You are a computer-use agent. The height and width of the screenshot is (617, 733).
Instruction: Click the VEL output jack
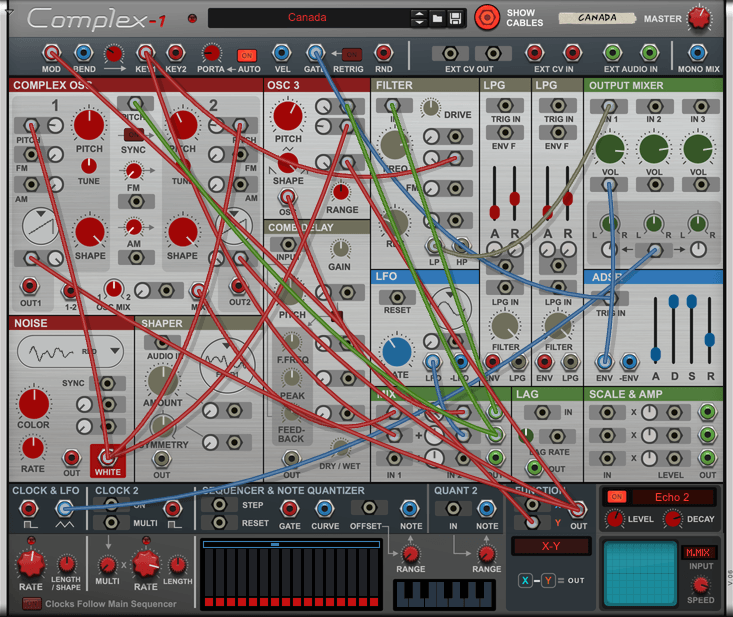(282, 53)
